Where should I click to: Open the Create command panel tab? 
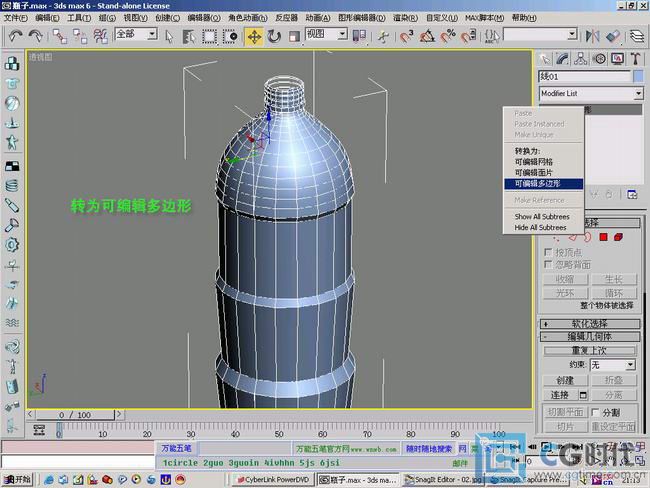pyautogui.click(x=545, y=59)
